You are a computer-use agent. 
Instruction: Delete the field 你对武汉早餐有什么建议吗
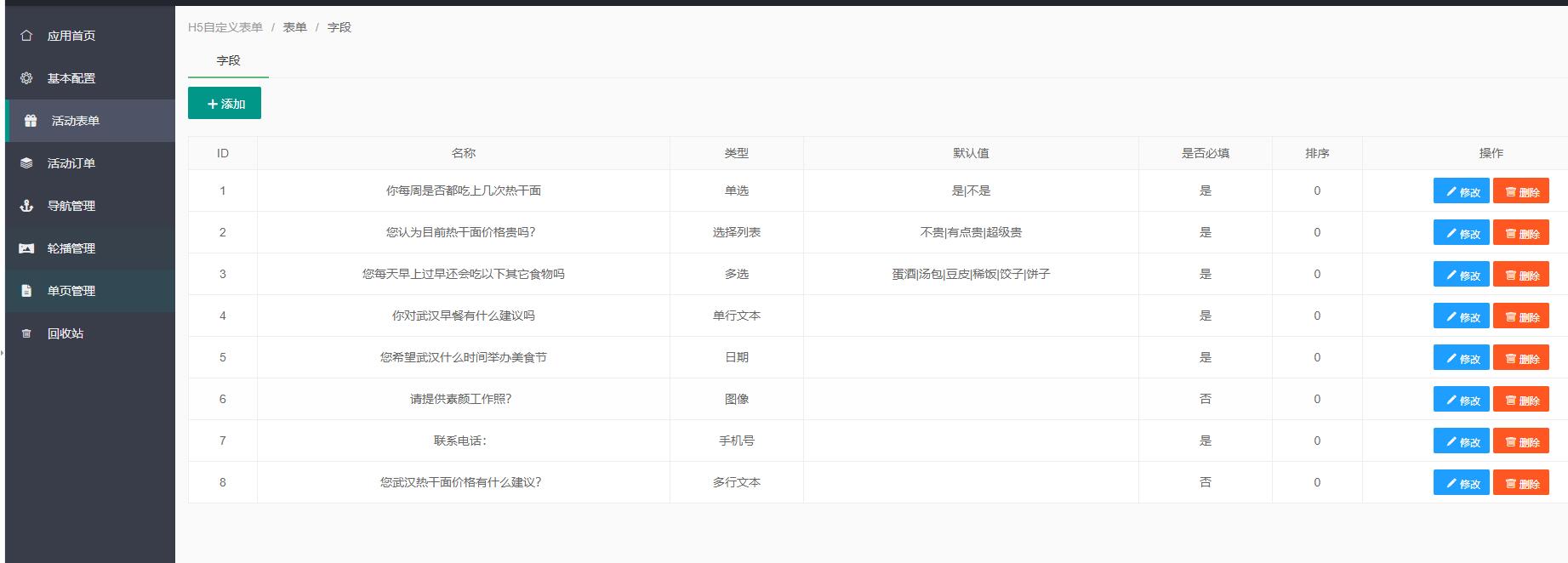pos(1521,316)
